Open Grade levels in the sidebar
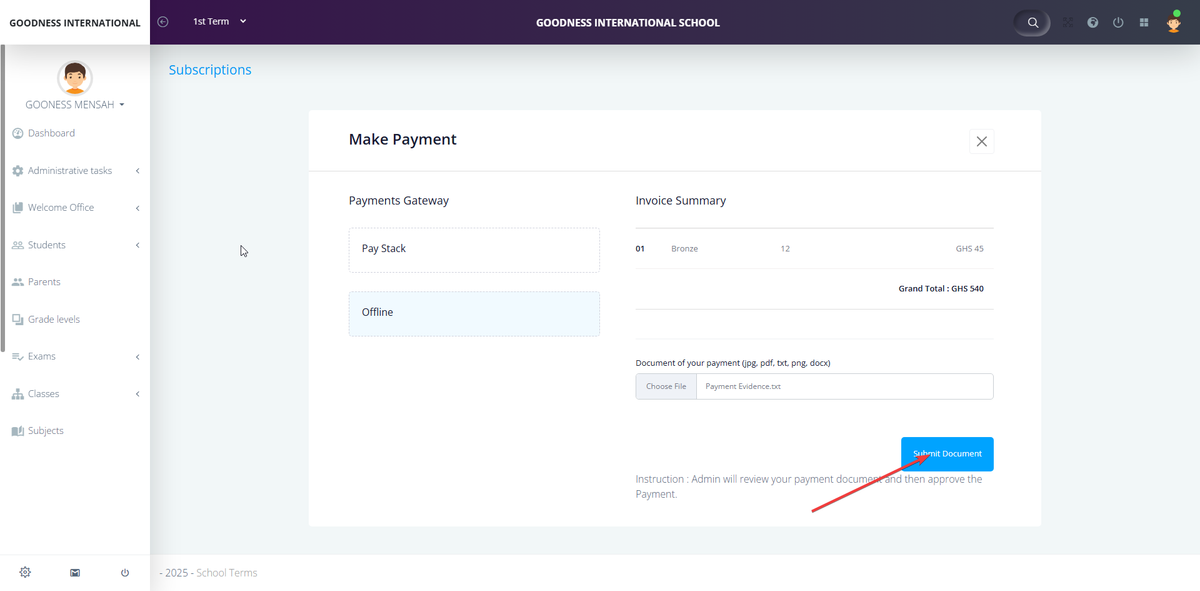This screenshot has width=1200, height=591. pos(53,319)
